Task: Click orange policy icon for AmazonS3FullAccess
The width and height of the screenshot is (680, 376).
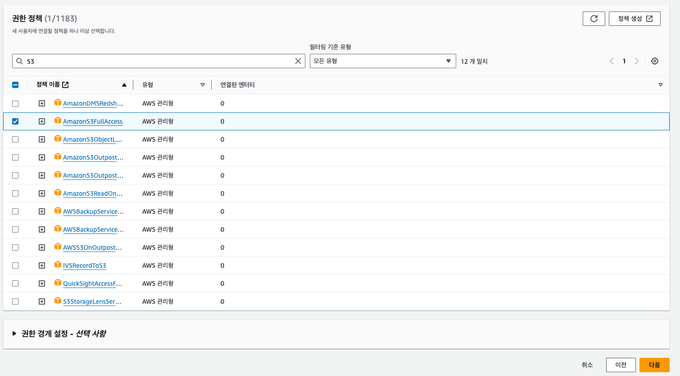Action: 57,121
